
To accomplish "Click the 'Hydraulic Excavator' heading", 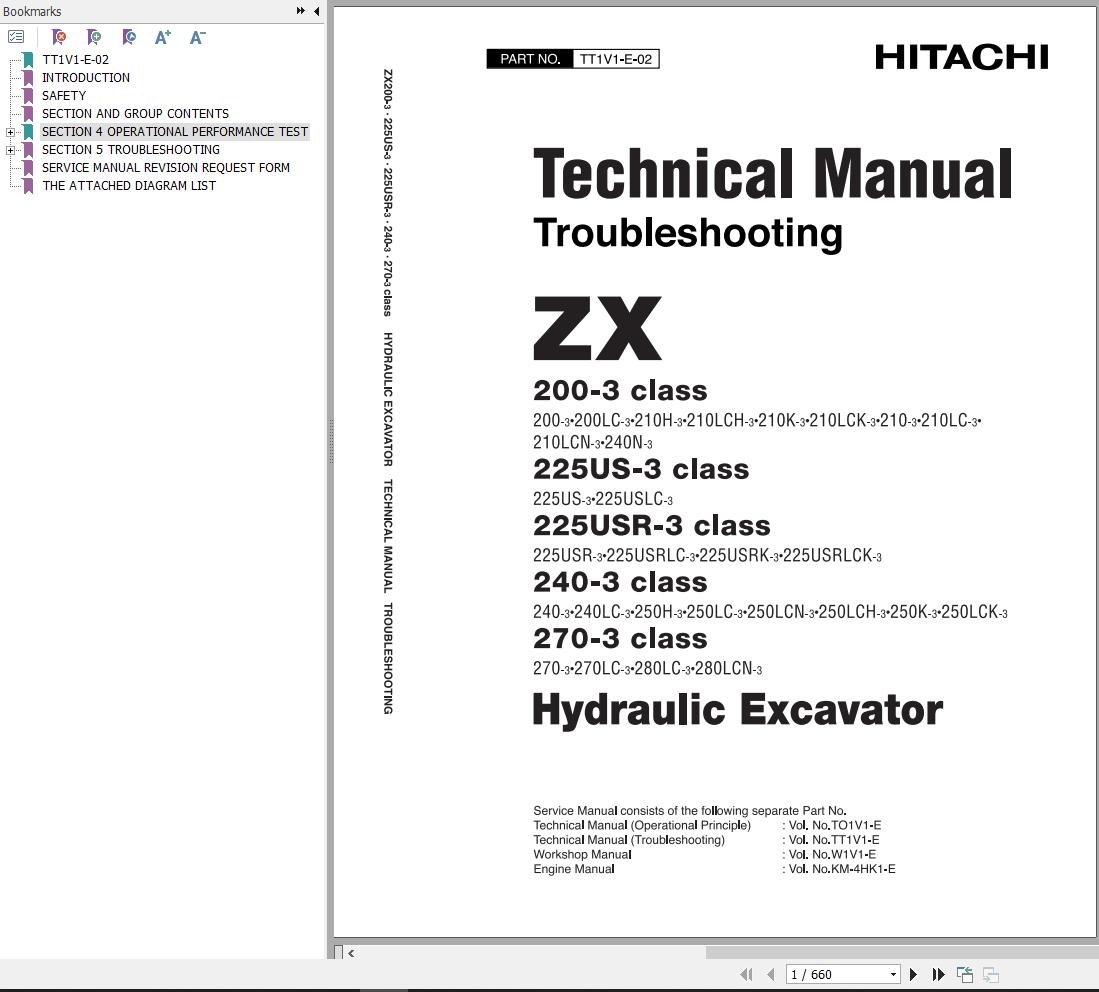I will [x=737, y=709].
